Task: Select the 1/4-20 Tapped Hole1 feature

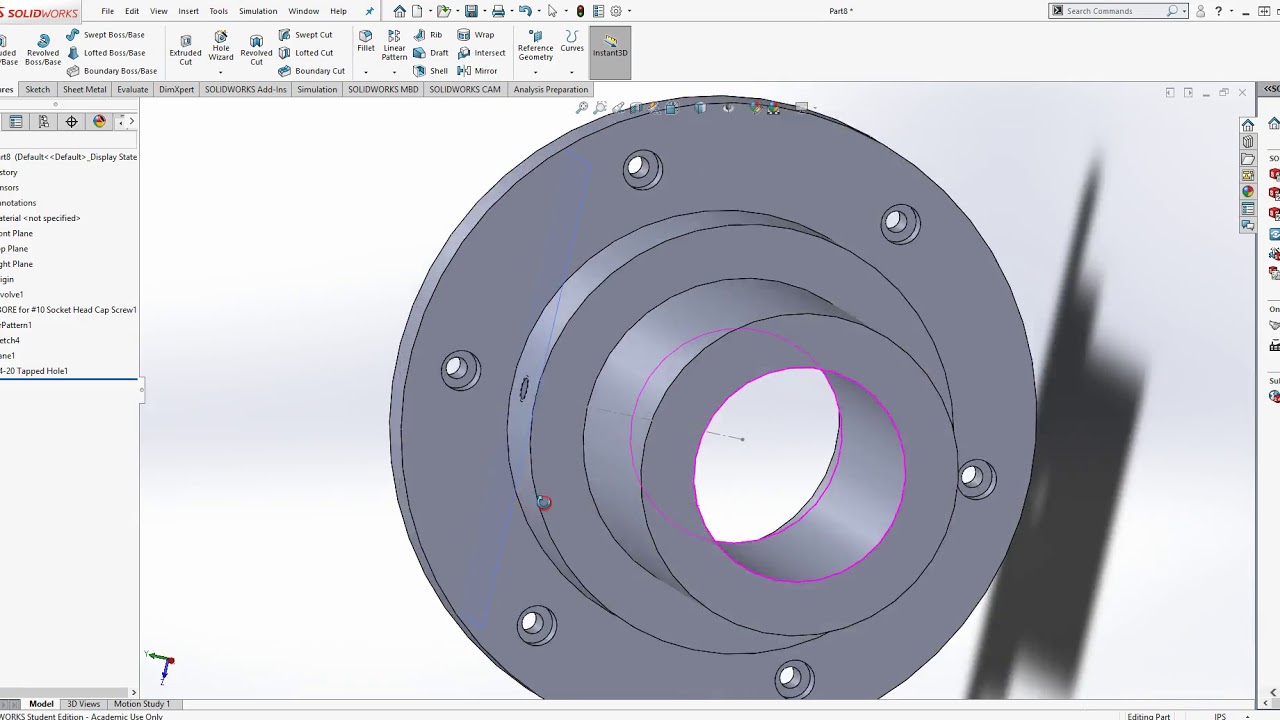Action: [x=35, y=371]
